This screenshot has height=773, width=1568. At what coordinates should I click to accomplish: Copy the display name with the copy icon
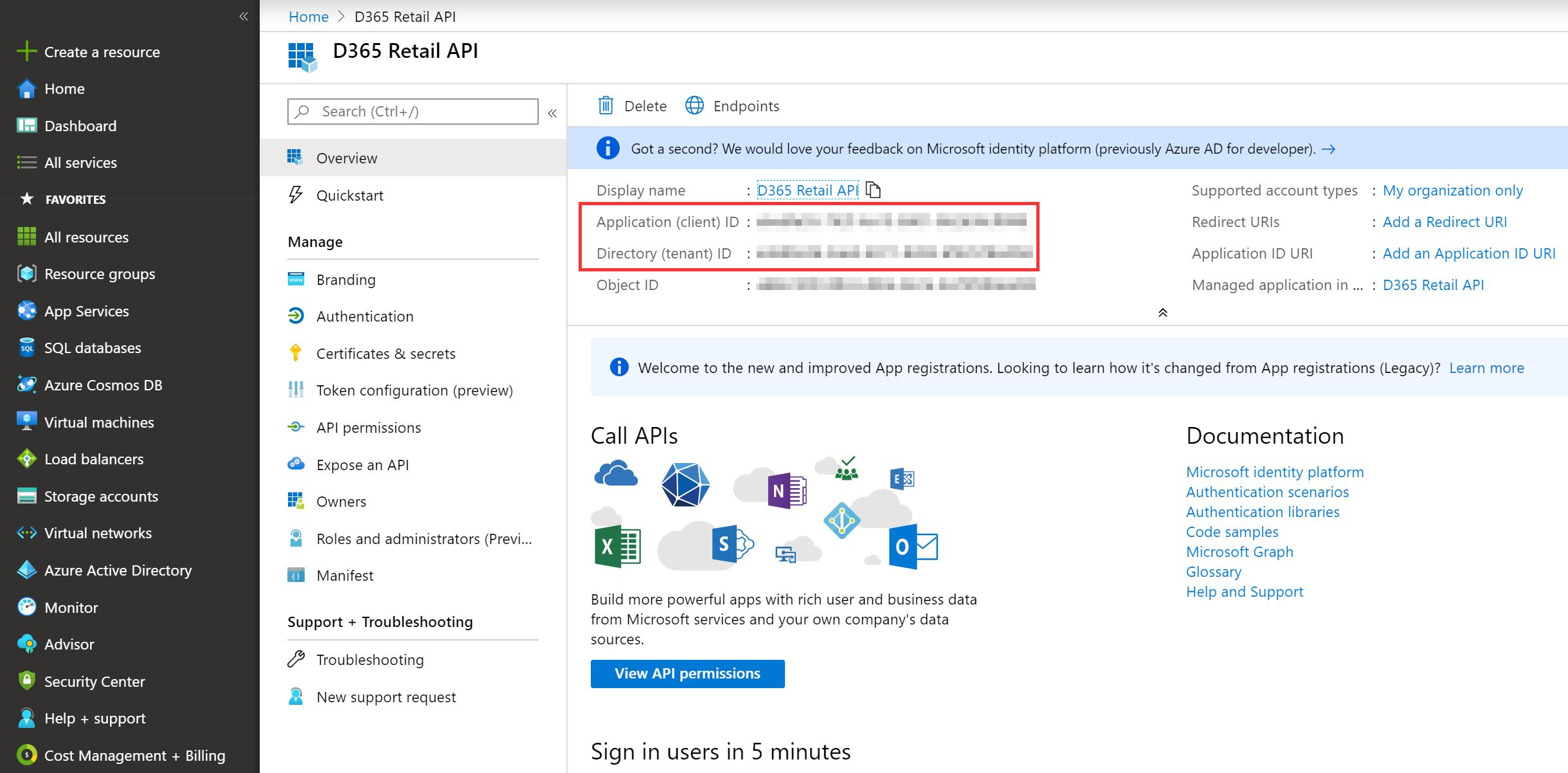[873, 190]
